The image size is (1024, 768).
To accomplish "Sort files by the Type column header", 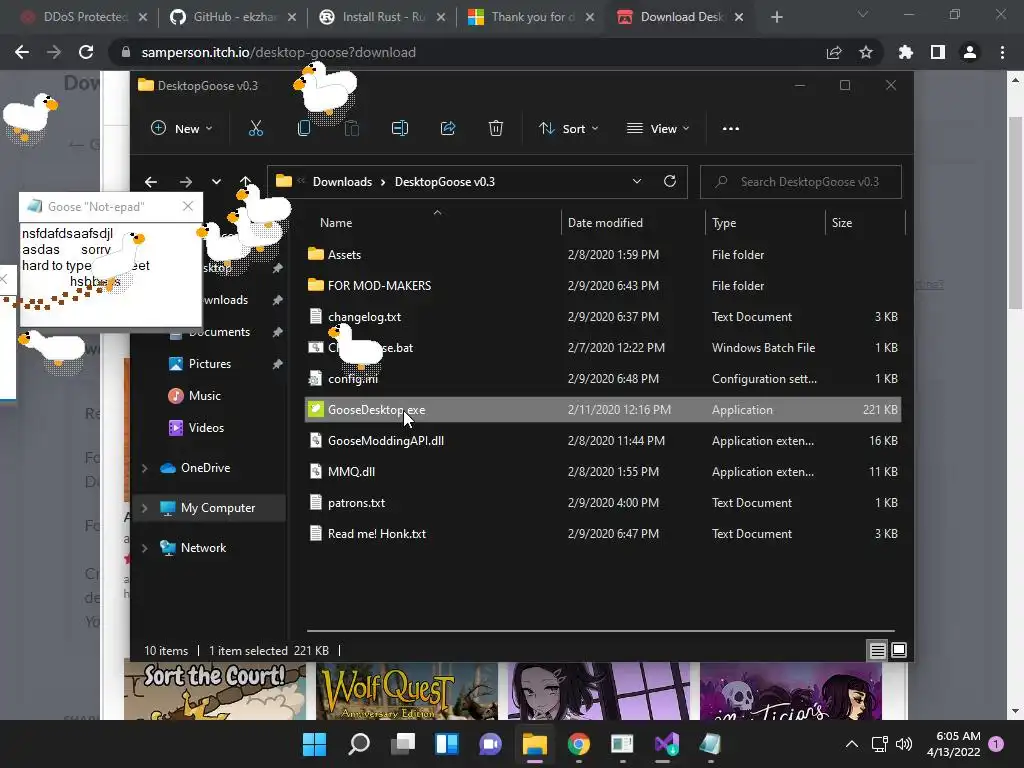I will pos(724,223).
